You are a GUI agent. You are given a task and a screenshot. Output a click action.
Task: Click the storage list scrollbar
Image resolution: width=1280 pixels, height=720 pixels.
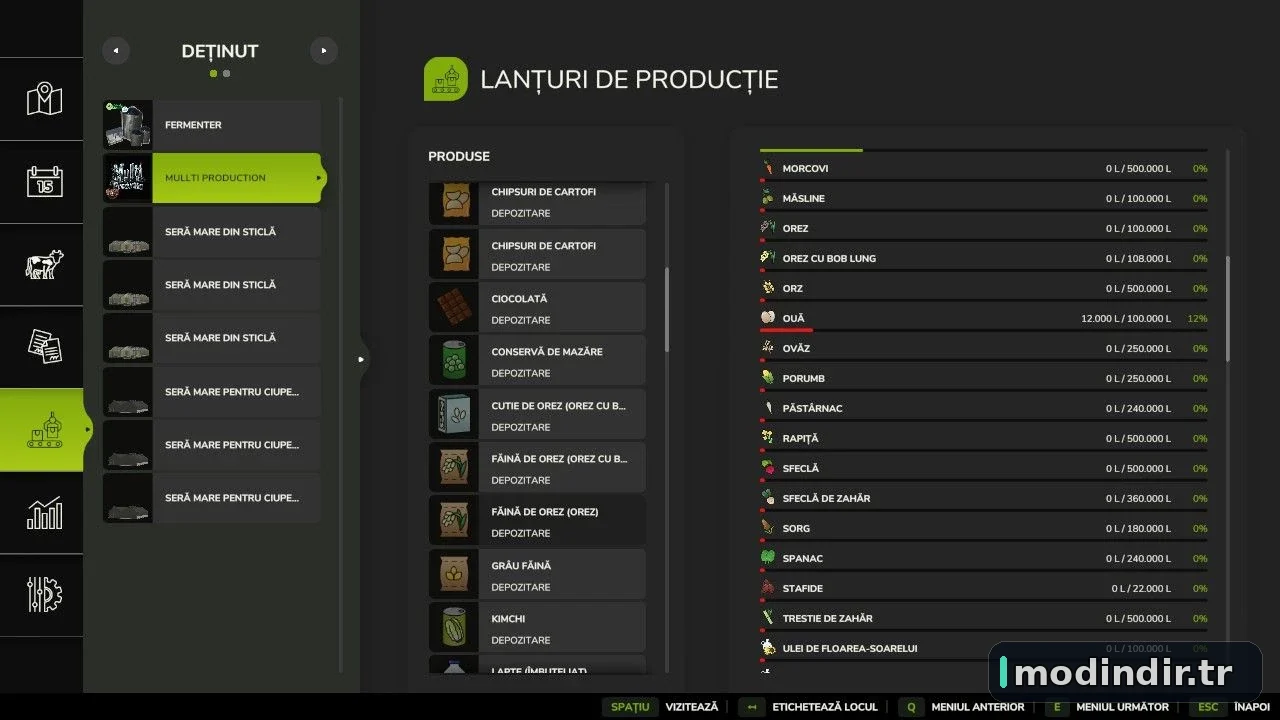tap(1228, 308)
